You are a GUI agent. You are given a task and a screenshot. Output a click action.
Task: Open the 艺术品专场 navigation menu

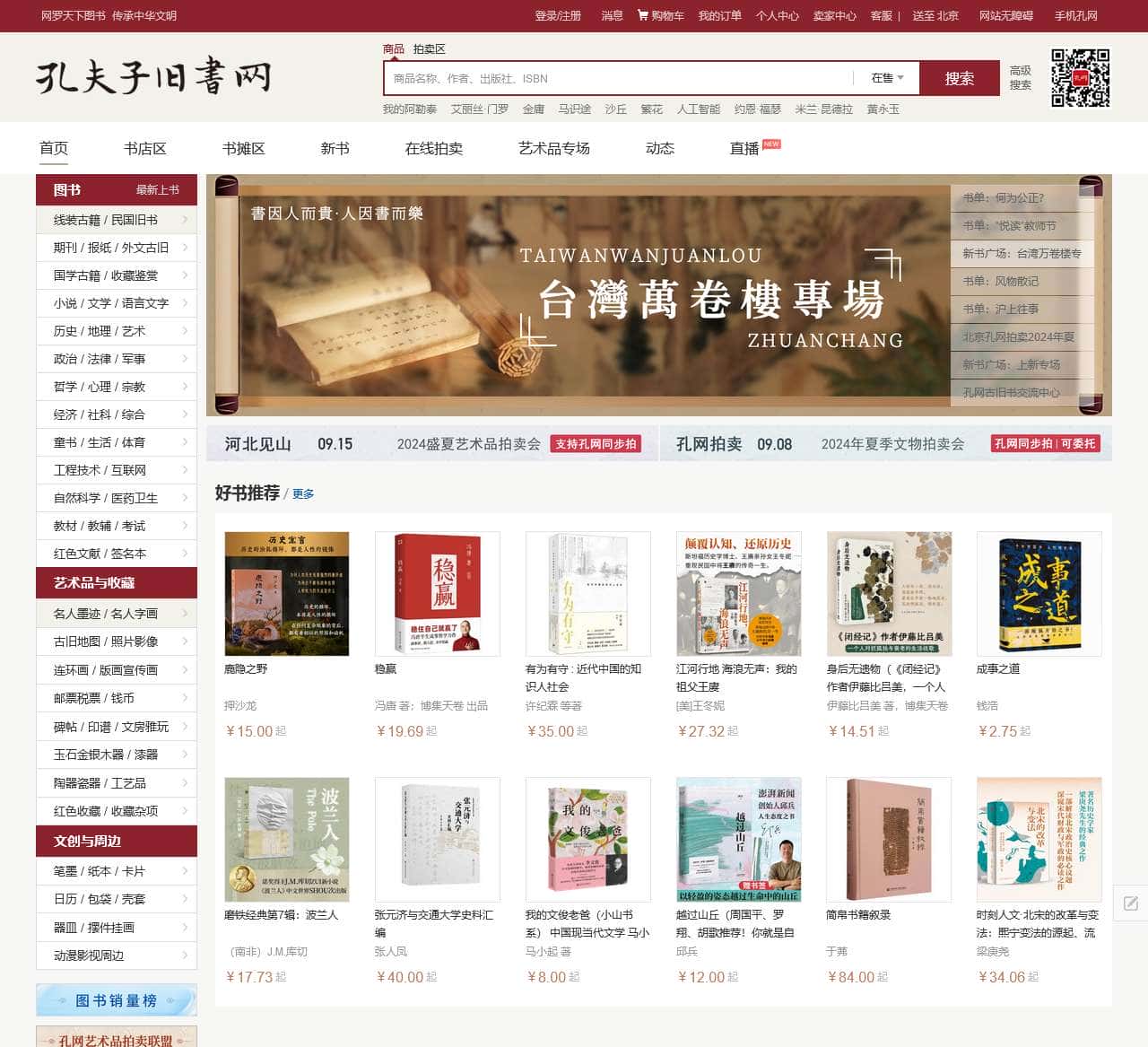coord(553,149)
